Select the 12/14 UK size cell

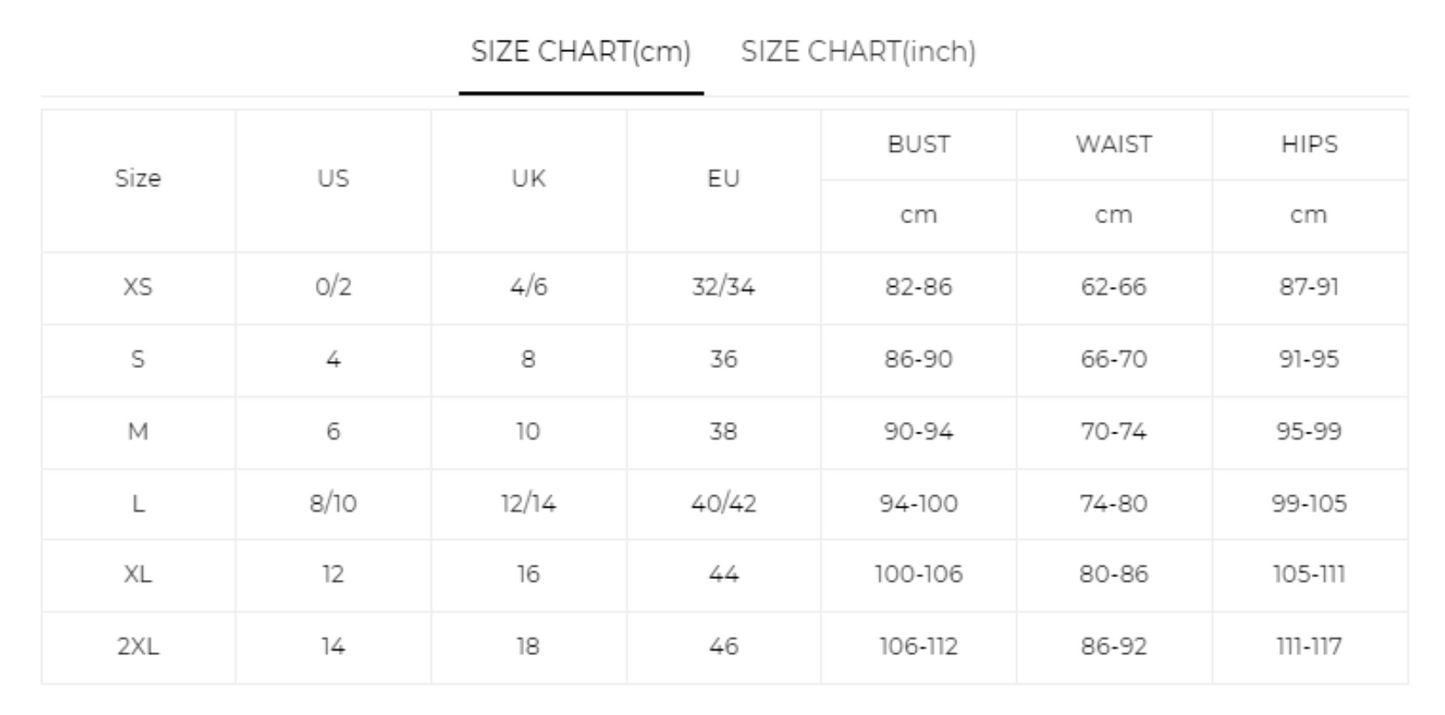pyautogui.click(x=529, y=504)
